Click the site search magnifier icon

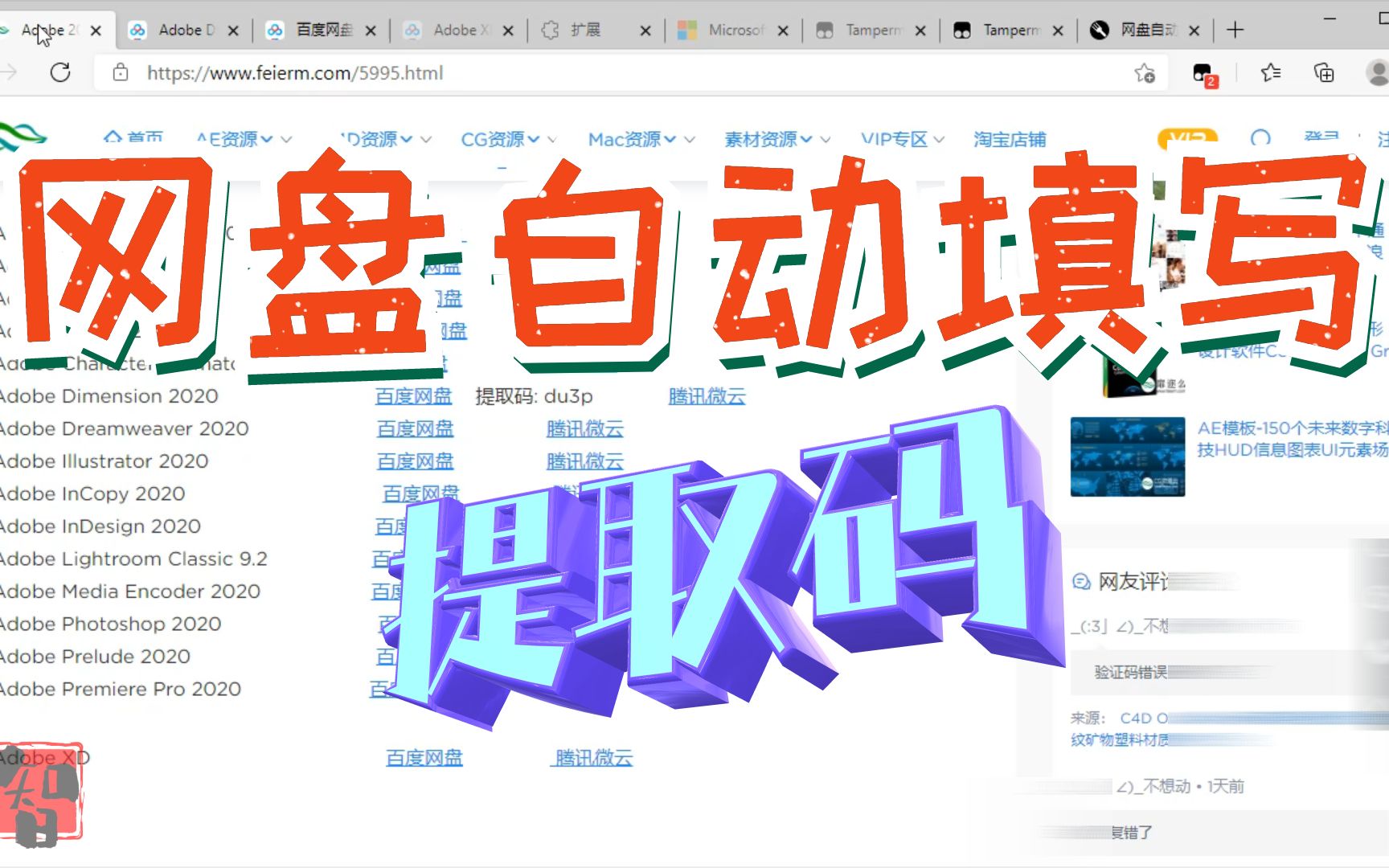coord(1260,139)
